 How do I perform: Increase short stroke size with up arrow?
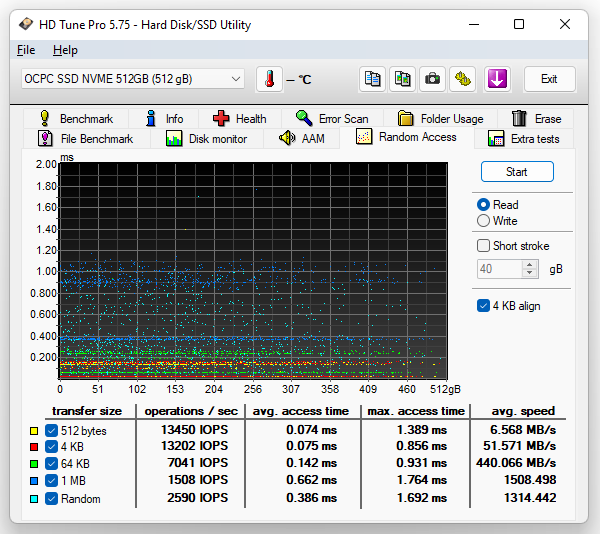tap(530, 265)
